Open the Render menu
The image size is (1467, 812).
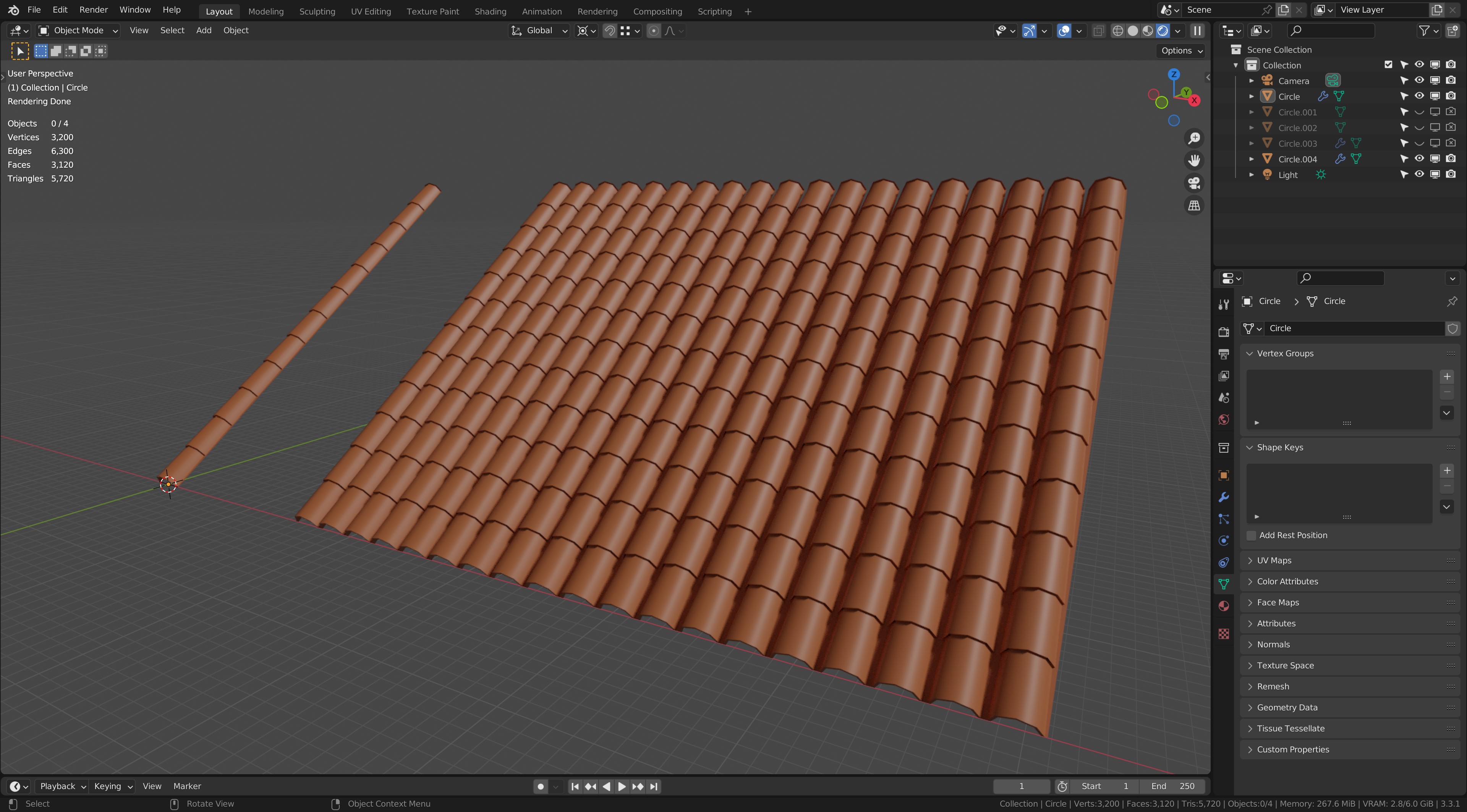(x=93, y=10)
